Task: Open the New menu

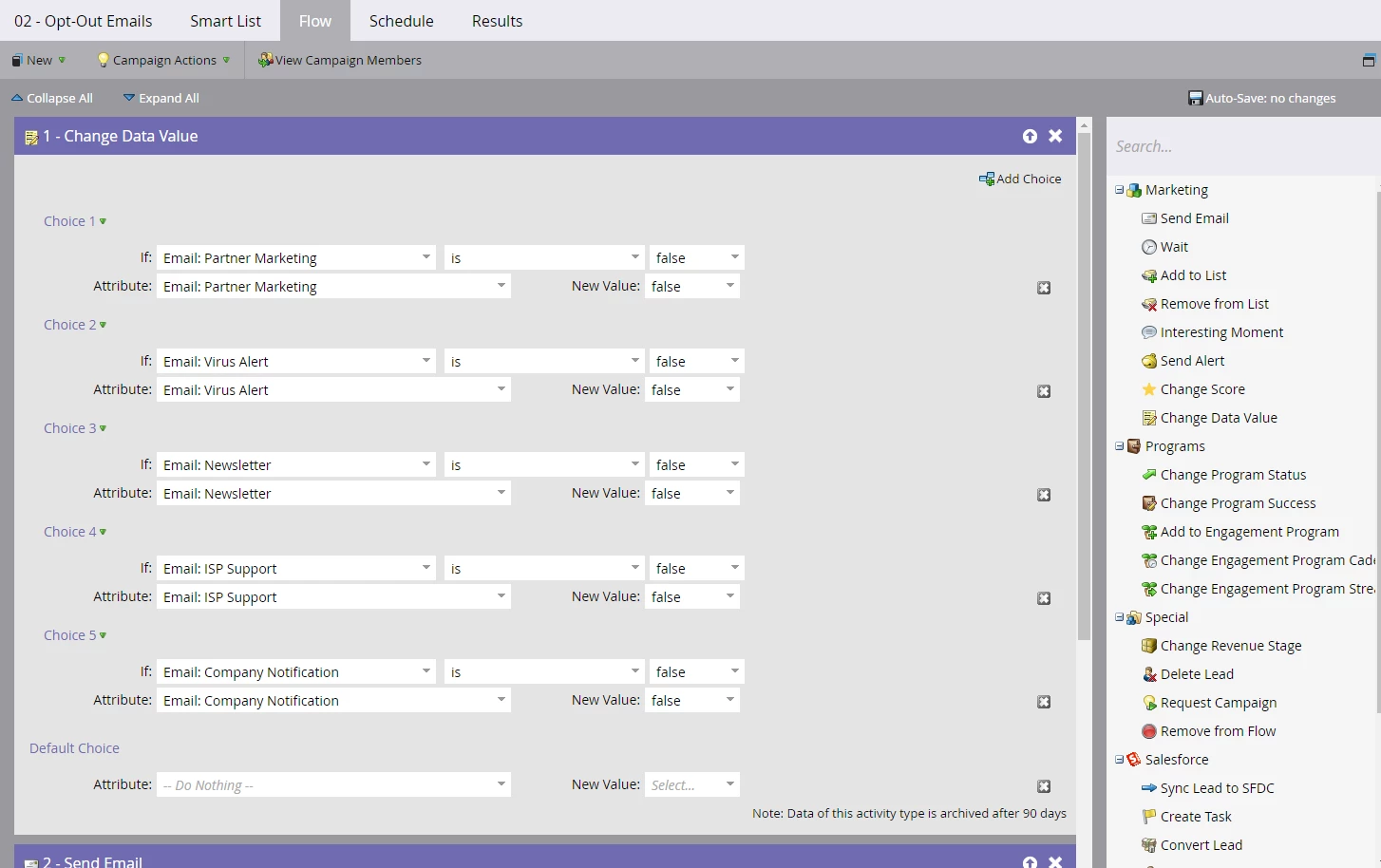Action: point(38,60)
